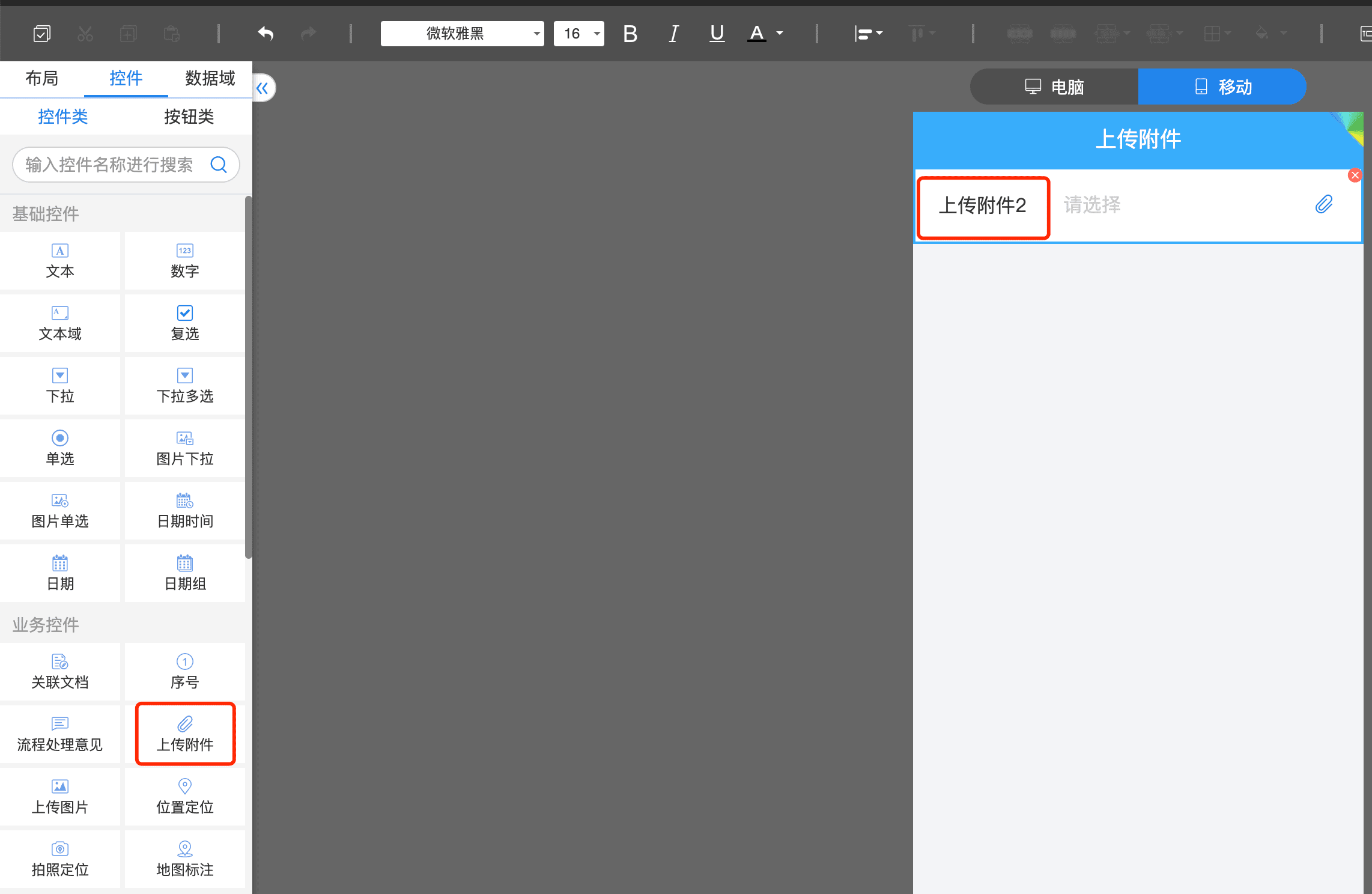
Task: Expand the cell borders dropdown arrow
Action: 1228,34
